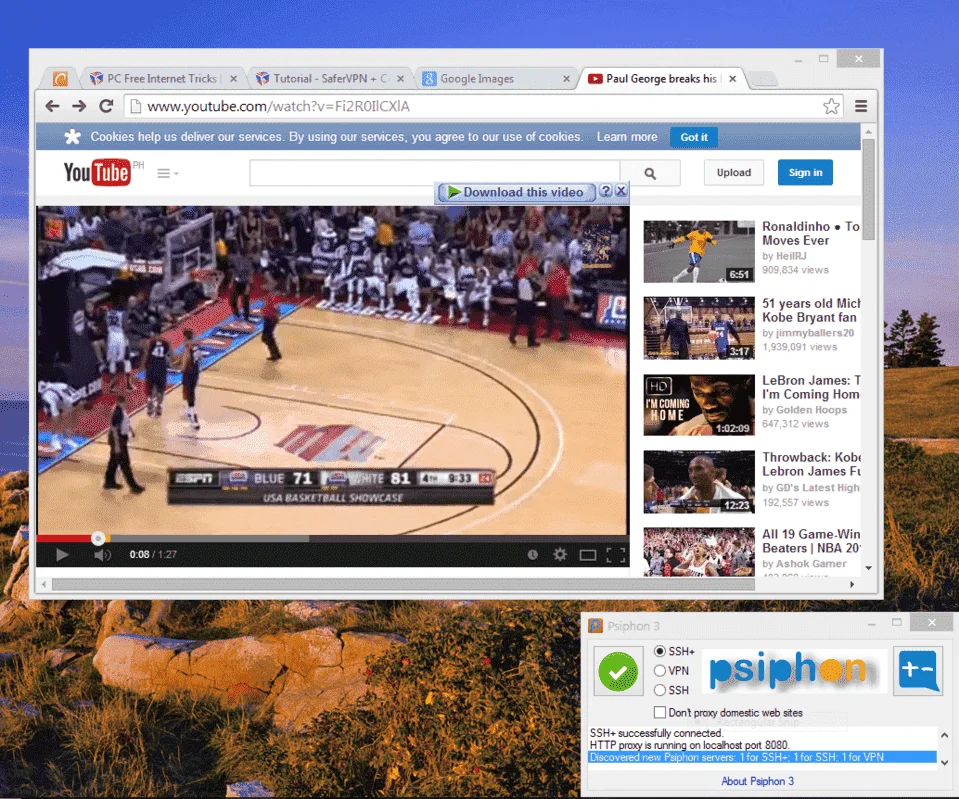
Task: Open the Learn more cookies link
Action: click(627, 137)
